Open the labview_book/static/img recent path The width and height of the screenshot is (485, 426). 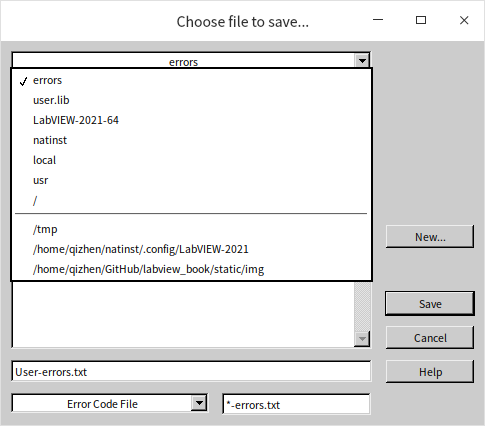point(192,269)
